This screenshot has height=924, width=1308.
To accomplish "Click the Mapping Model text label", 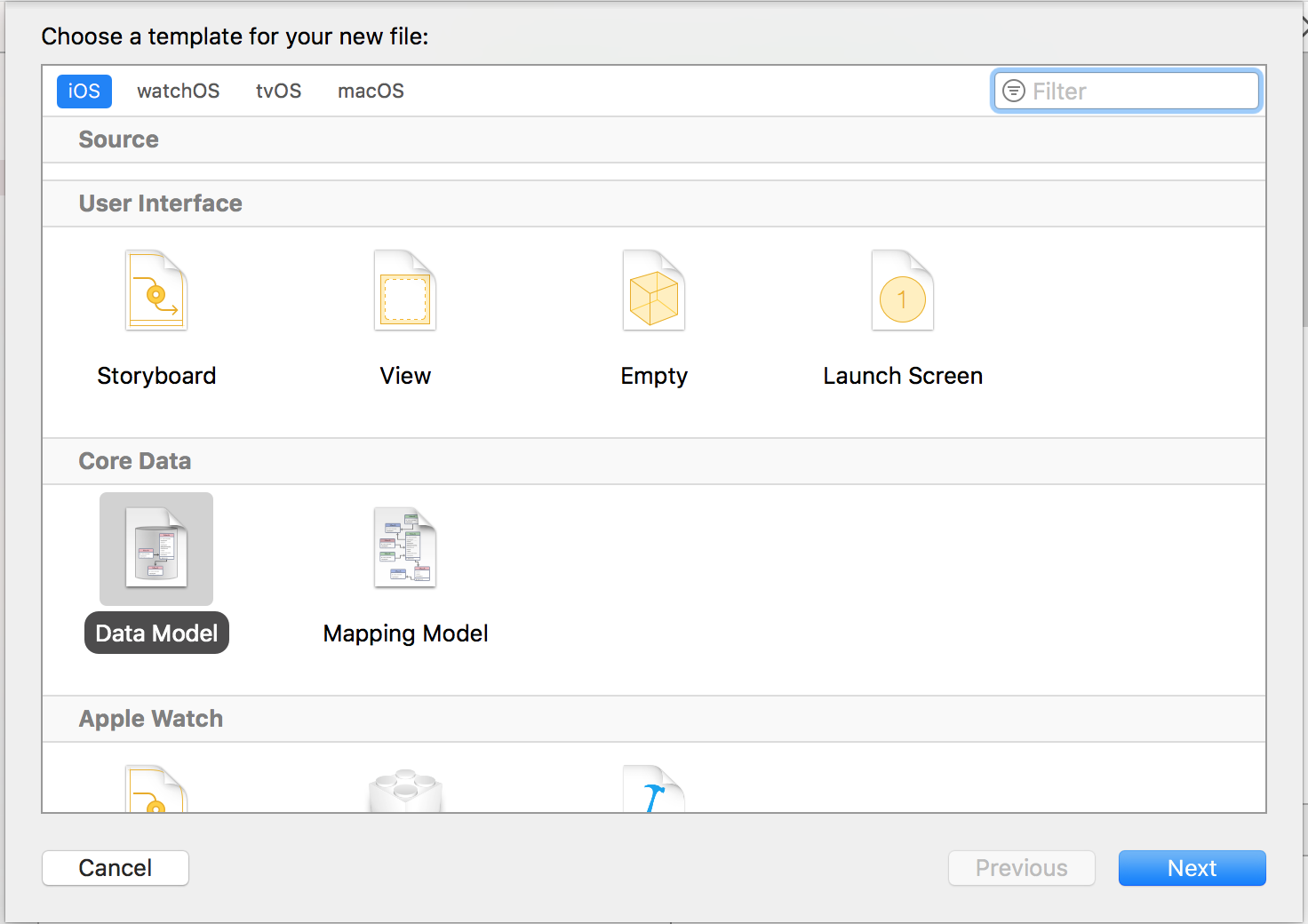I will 405,633.
